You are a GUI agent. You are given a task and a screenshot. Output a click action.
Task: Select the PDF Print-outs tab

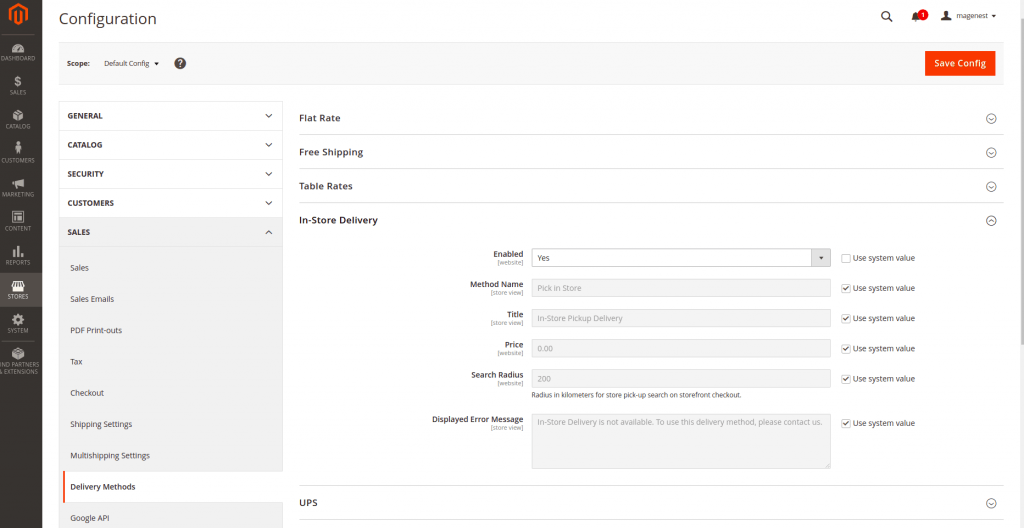pyautogui.click(x=172, y=330)
